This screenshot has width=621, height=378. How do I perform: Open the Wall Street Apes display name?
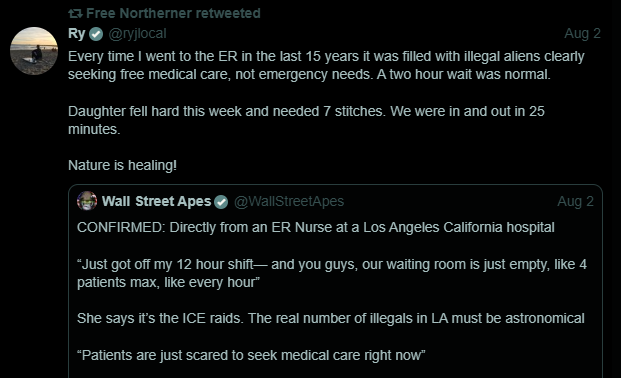tap(156, 201)
